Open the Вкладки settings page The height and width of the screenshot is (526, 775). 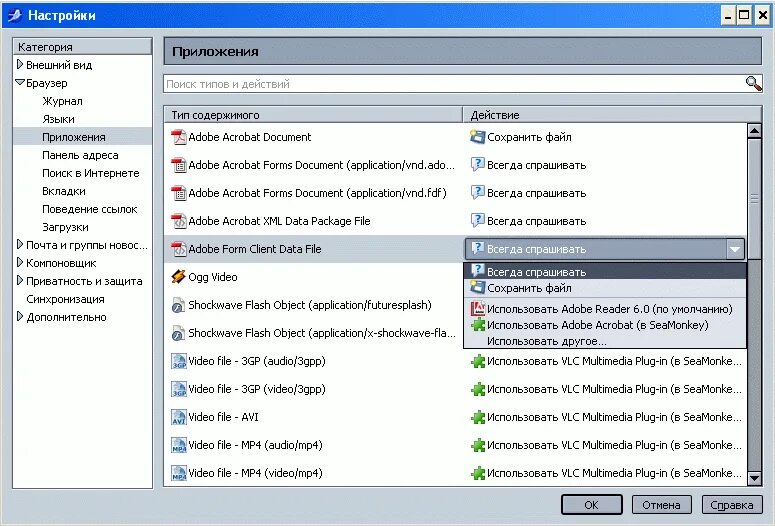click(x=64, y=191)
